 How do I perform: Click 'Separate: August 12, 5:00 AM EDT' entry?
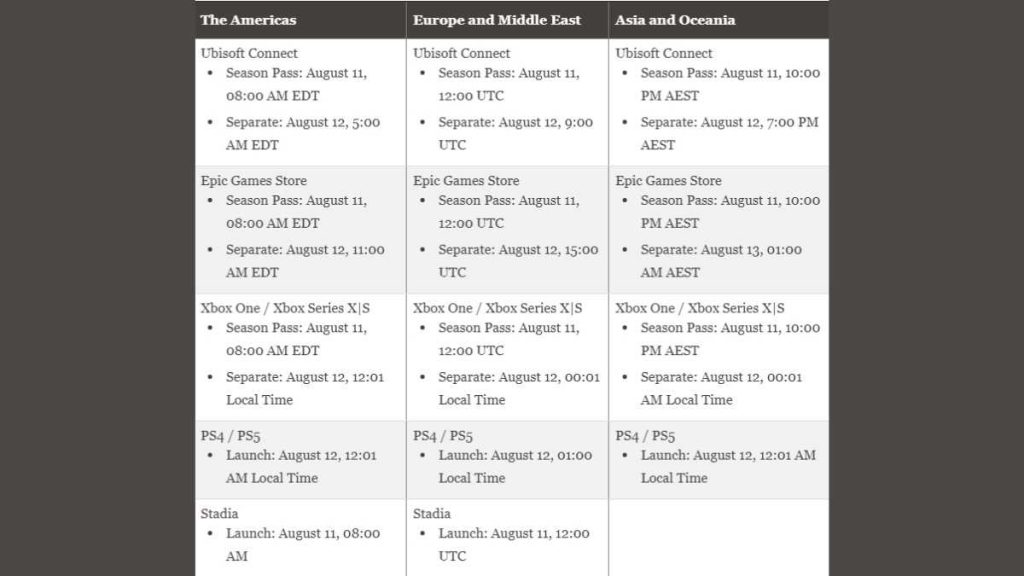pos(303,133)
